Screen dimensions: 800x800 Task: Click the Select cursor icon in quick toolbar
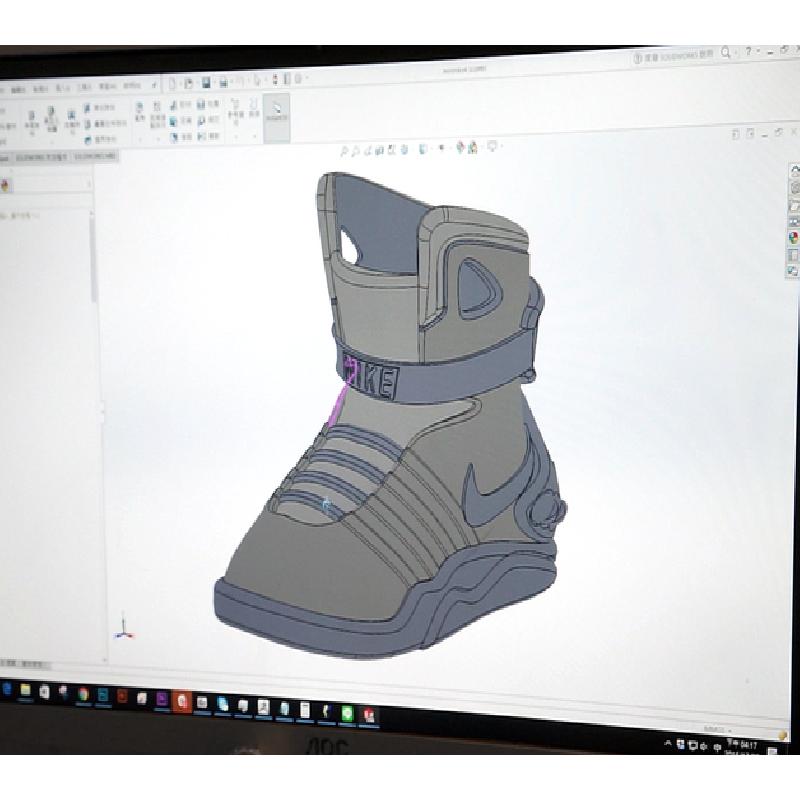(x=258, y=81)
